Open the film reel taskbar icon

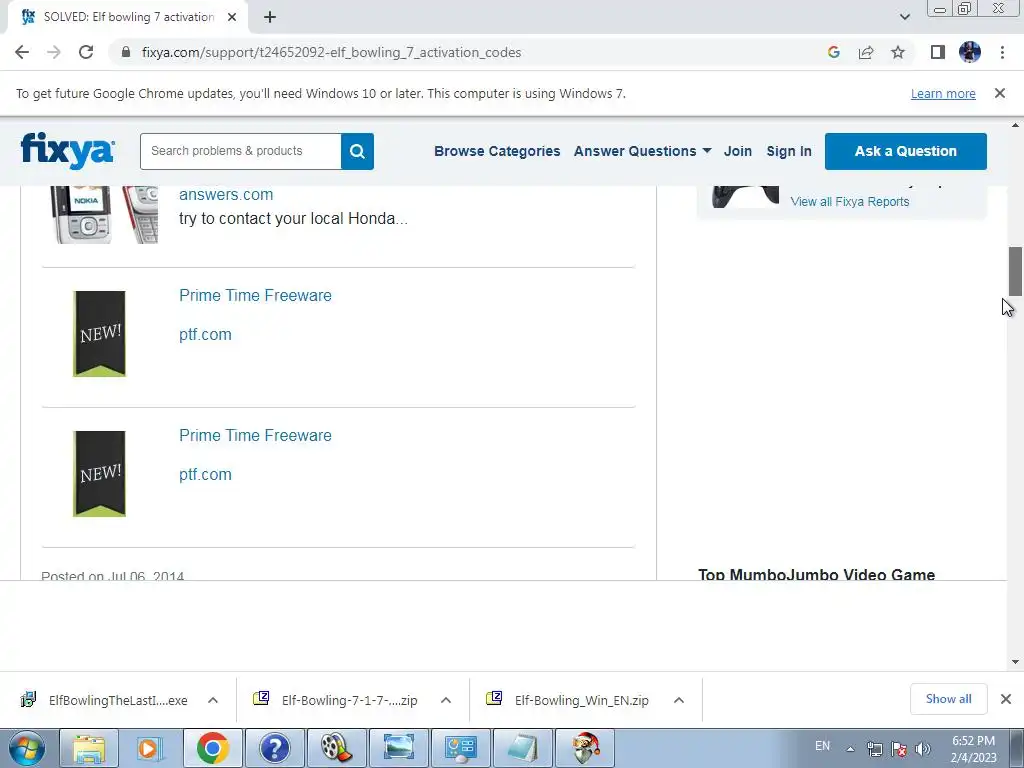point(336,748)
